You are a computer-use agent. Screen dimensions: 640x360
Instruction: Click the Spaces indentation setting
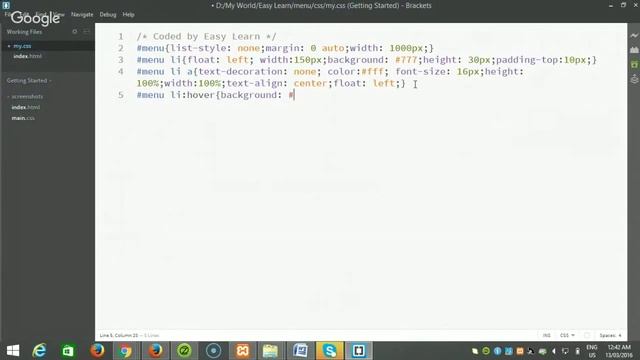pos(610,336)
